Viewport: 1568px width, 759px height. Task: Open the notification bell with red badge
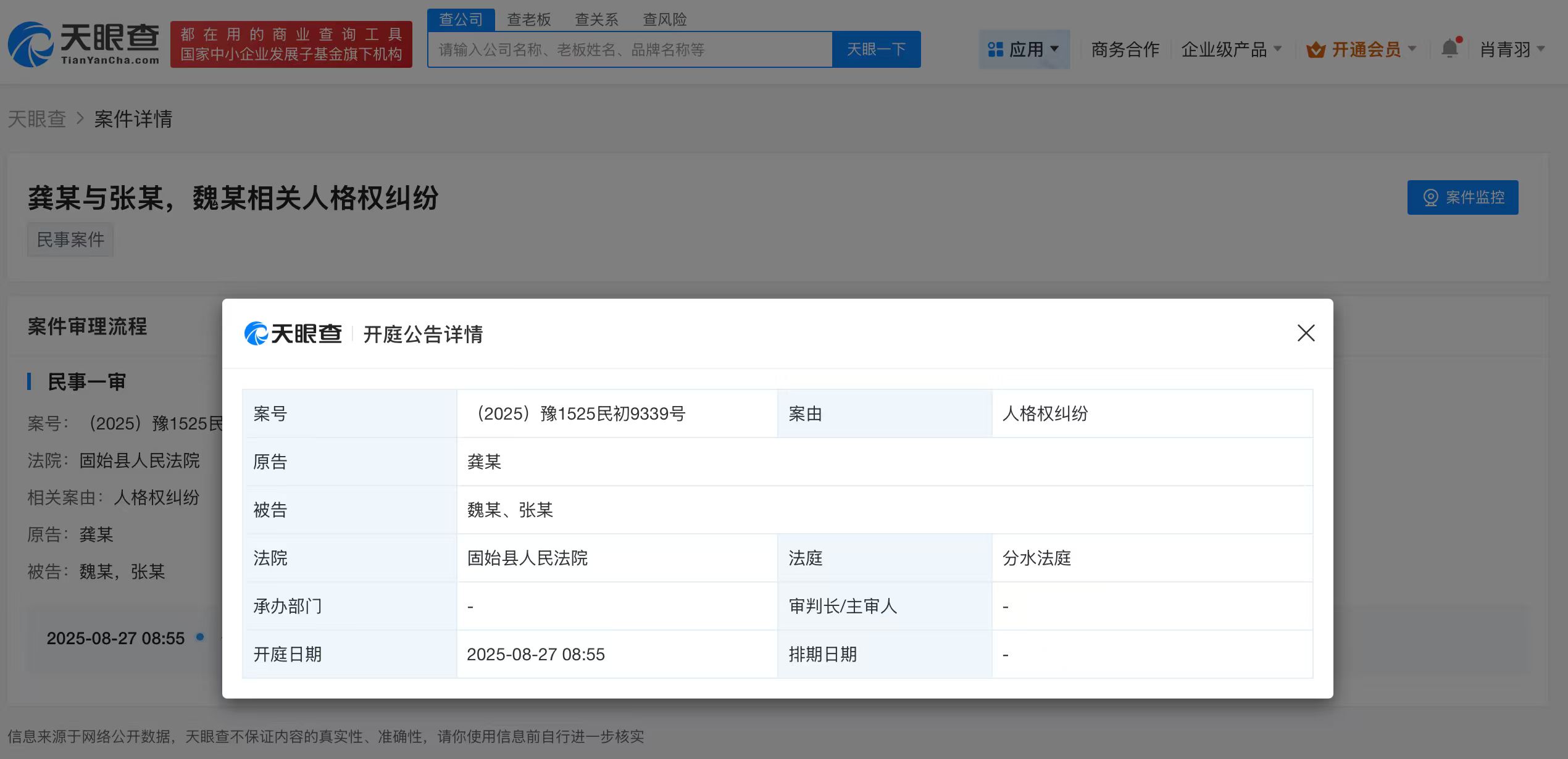(1449, 48)
